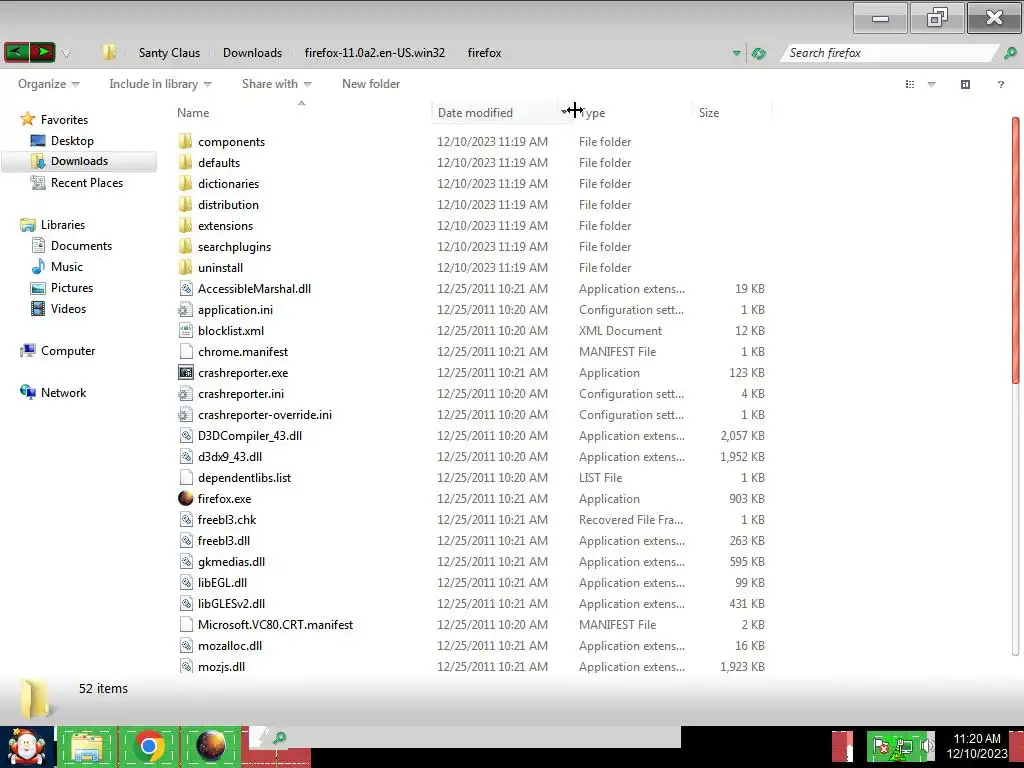Image resolution: width=1024 pixels, height=768 pixels.
Task: Click Santy Claus in the address path
Action: (x=169, y=53)
